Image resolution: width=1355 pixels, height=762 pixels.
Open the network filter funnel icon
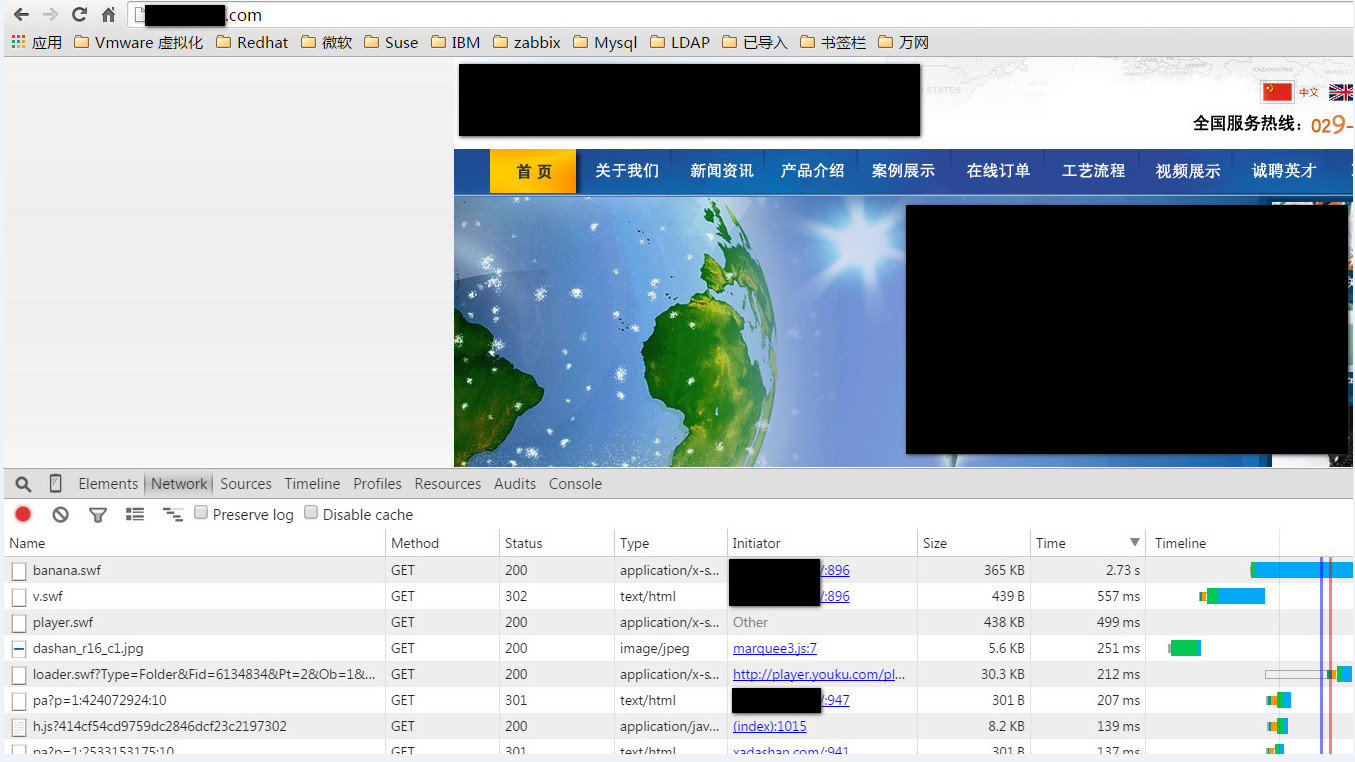pos(97,514)
